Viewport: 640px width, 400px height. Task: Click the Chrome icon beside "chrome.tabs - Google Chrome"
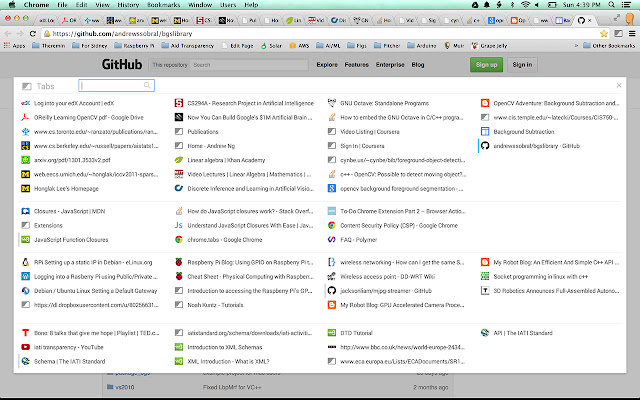[x=179, y=240]
